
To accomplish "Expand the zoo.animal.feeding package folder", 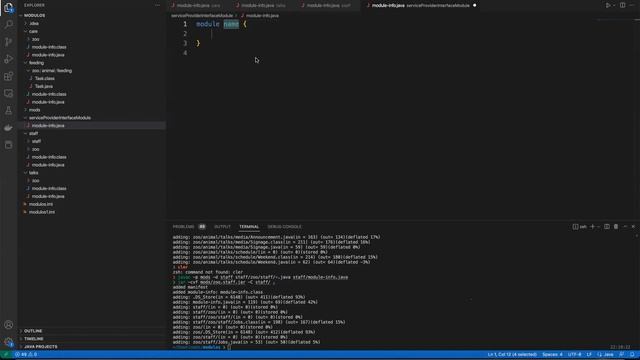I will pyautogui.click(x=52, y=71).
